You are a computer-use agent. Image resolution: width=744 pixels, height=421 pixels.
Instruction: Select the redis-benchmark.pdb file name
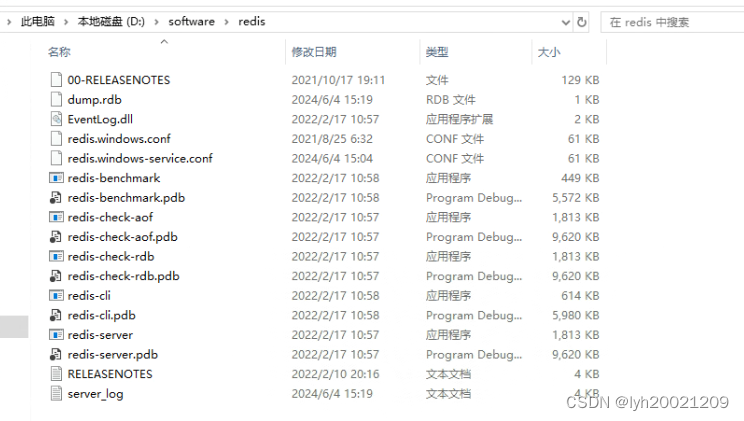[x=126, y=197]
